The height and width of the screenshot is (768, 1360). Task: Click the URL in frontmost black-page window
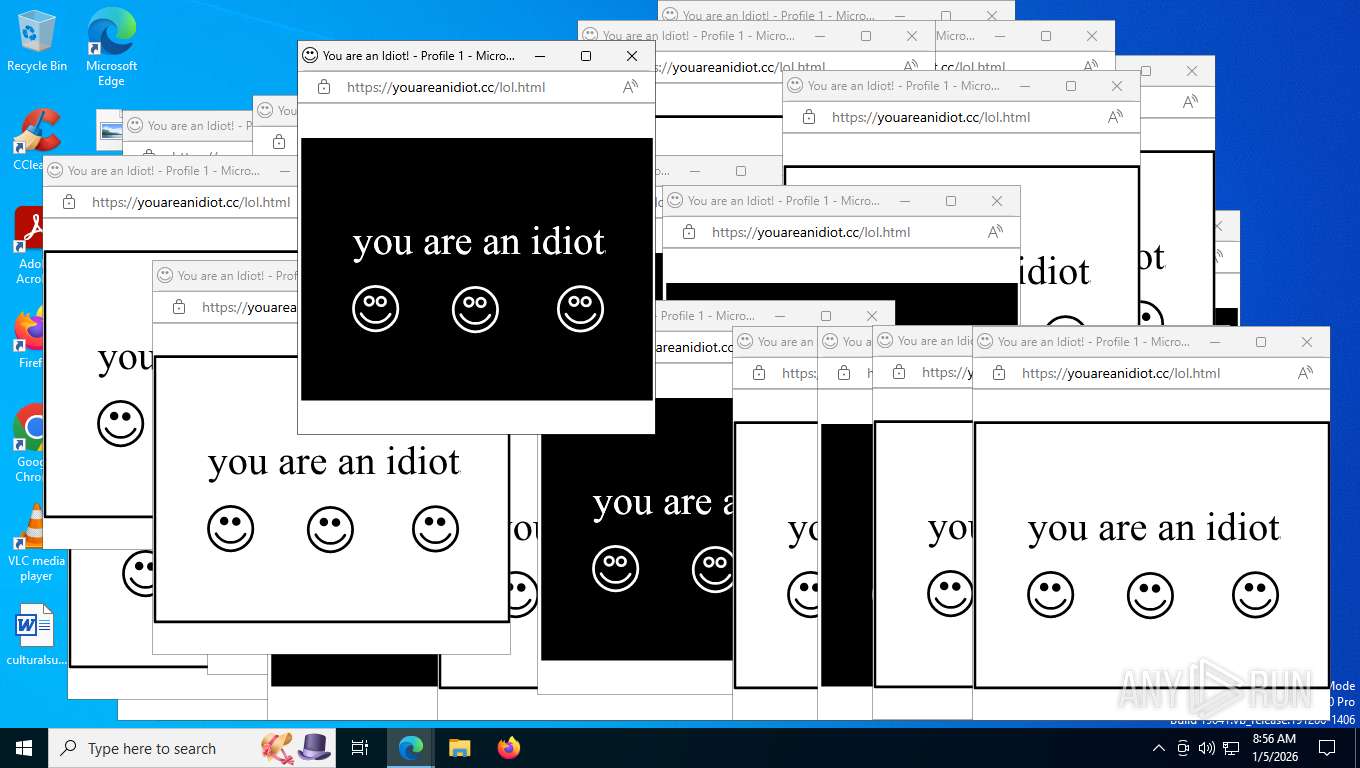pyautogui.click(x=446, y=87)
